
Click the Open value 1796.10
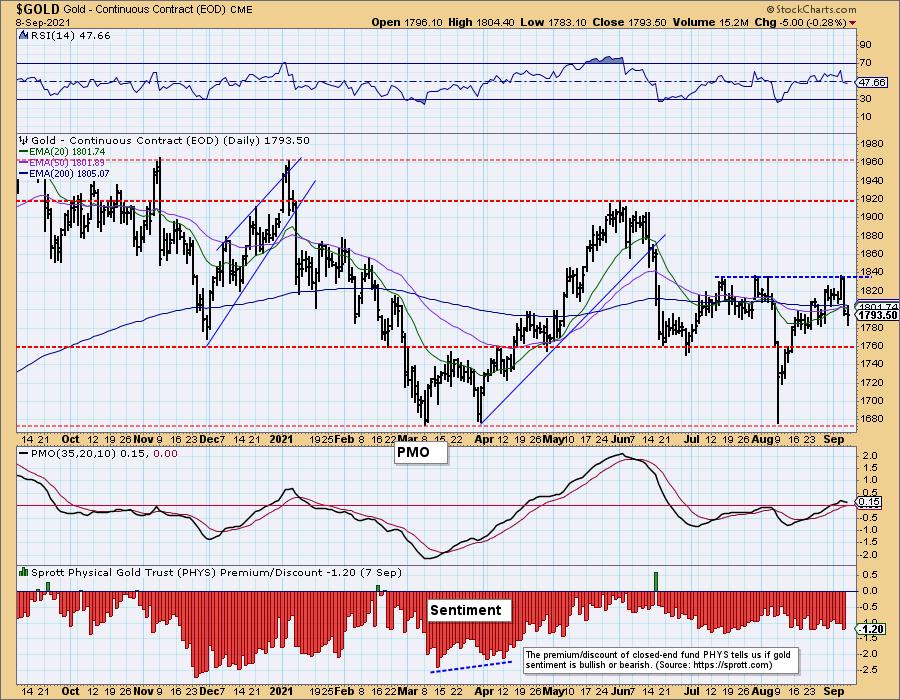[422, 22]
